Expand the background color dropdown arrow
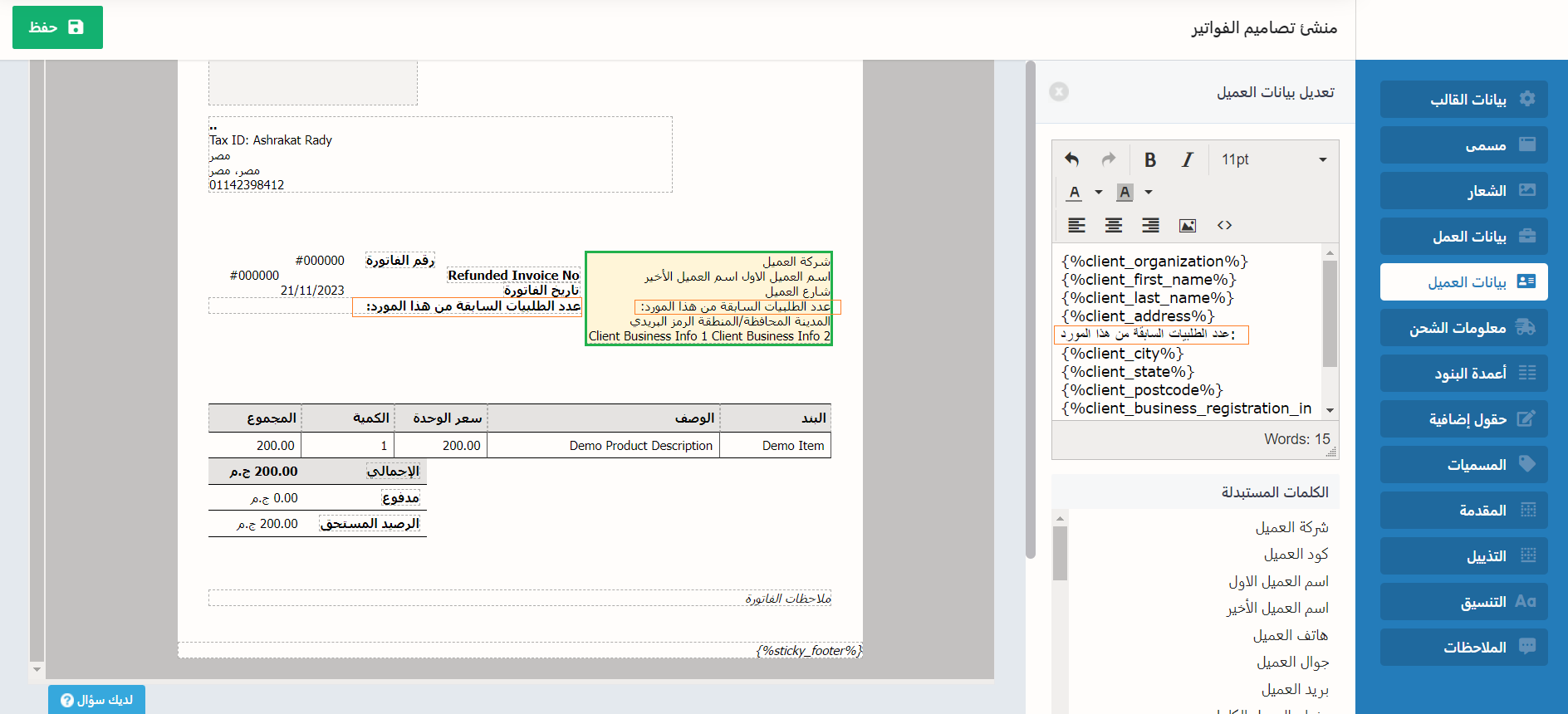 [x=1149, y=192]
